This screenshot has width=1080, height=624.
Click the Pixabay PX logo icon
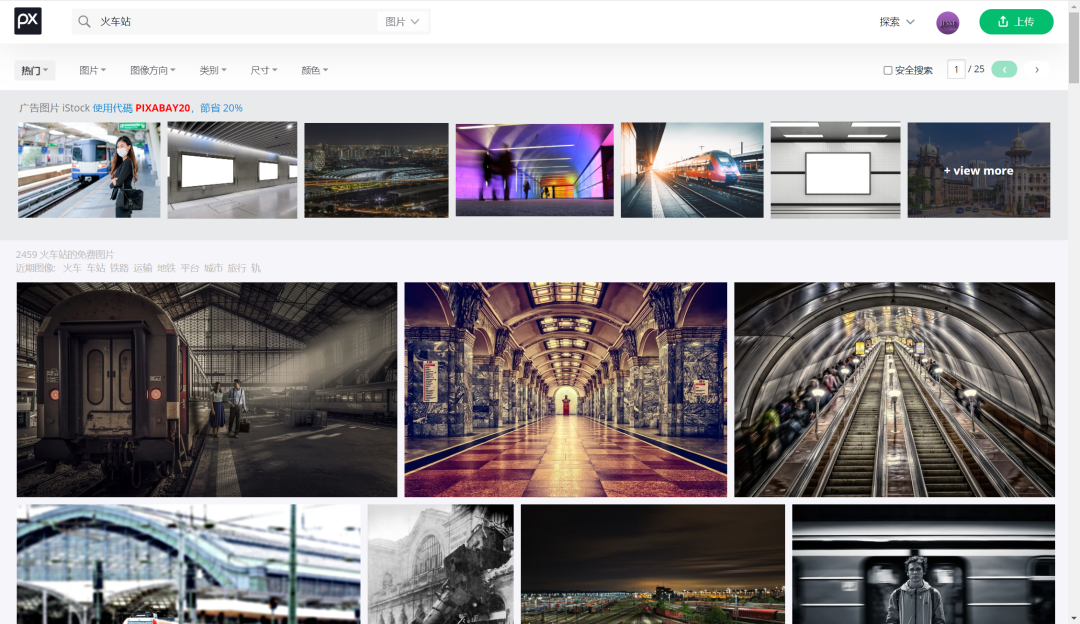[28, 21]
